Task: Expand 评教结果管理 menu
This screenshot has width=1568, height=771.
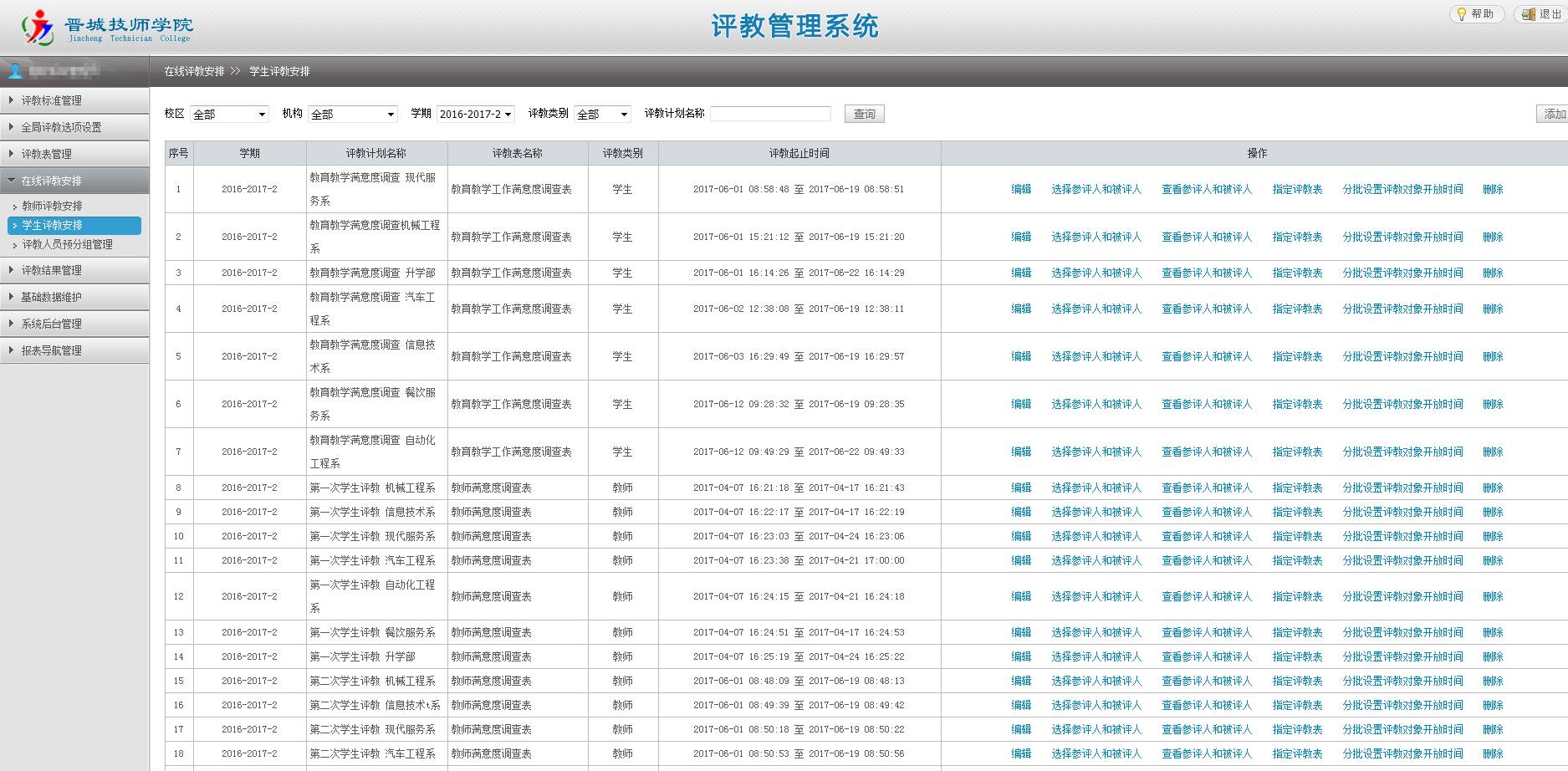Action: pos(74,270)
